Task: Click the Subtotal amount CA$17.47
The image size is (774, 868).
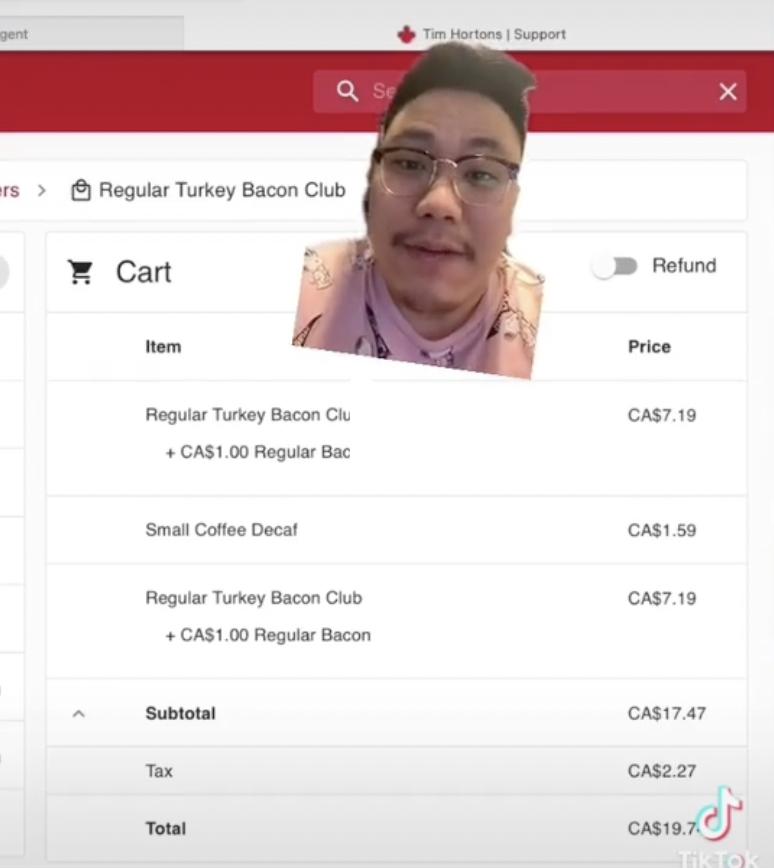Action: pyautogui.click(x=667, y=714)
